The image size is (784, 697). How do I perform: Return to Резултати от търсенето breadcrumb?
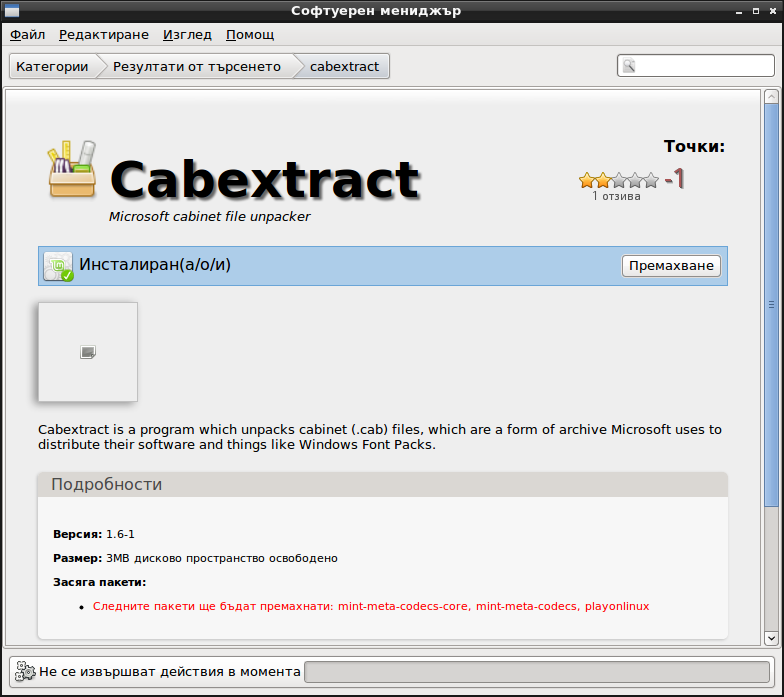pos(196,66)
